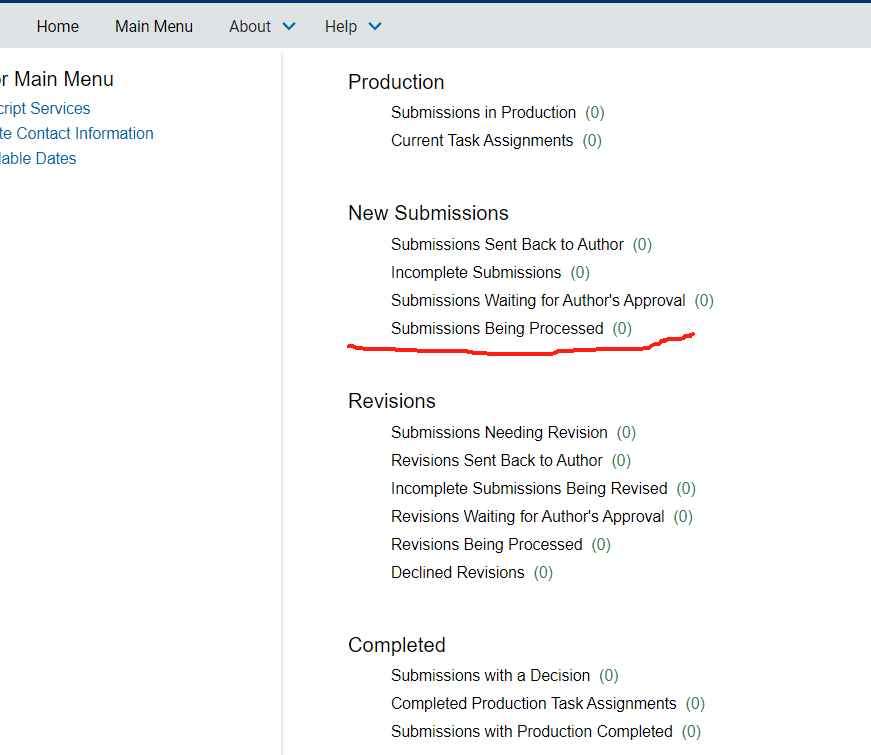
Task: Expand the Help dropdown chevron
Action: click(375, 27)
